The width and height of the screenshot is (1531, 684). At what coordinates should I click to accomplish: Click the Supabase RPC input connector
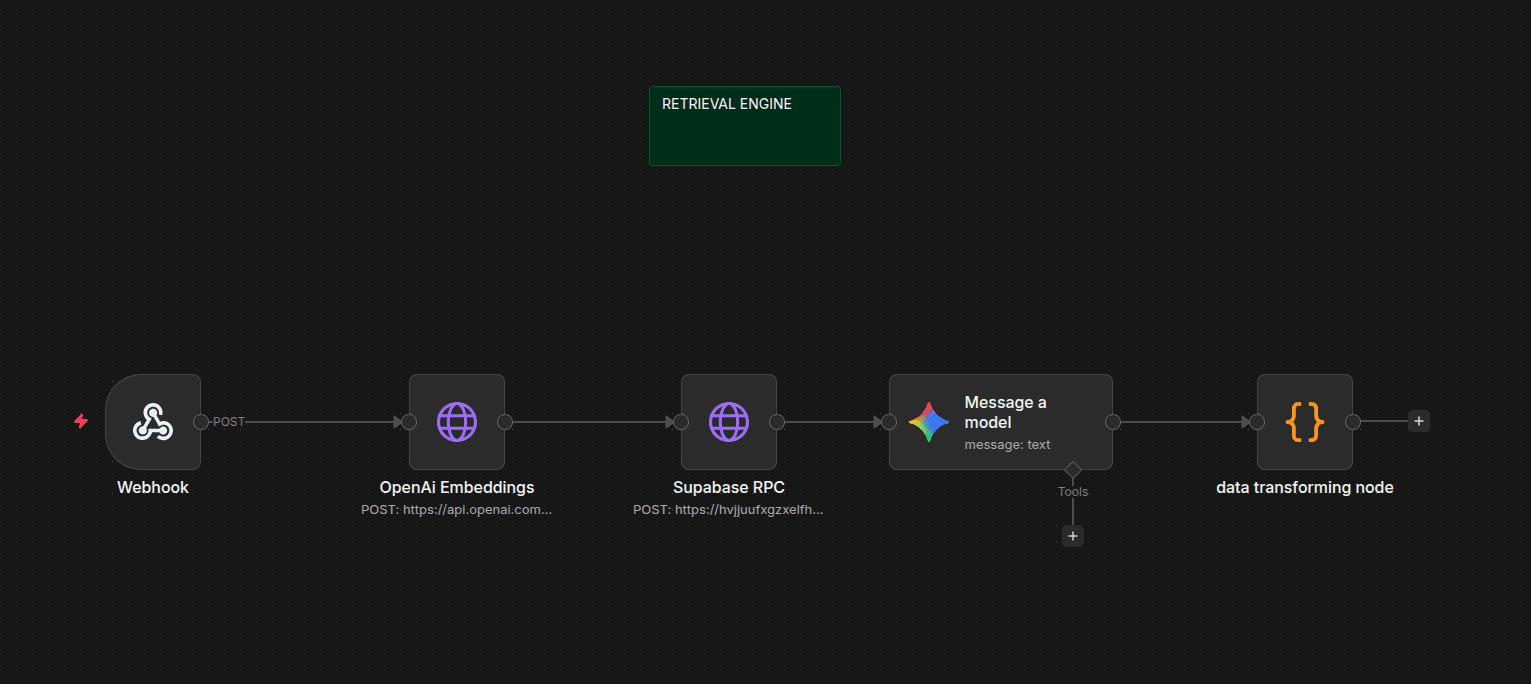click(681, 422)
